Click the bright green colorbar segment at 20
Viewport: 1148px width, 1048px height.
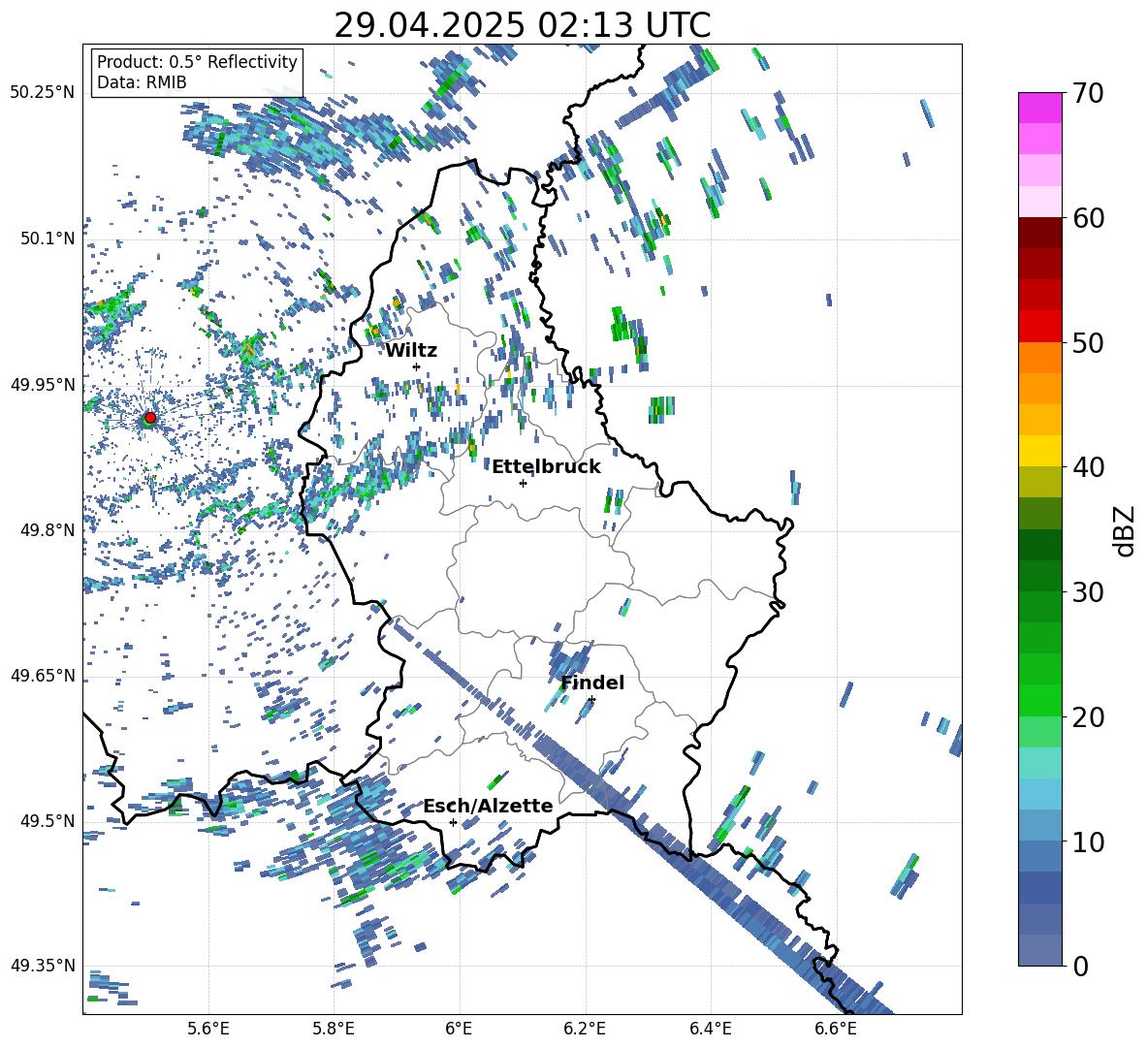pos(1039,700)
